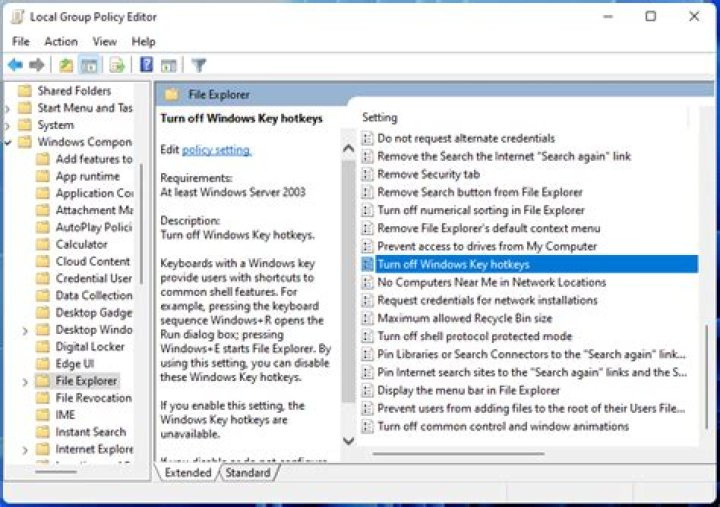Click the Forward arrow toolbar icon
Viewport: 720px width, 507px height.
[37, 65]
